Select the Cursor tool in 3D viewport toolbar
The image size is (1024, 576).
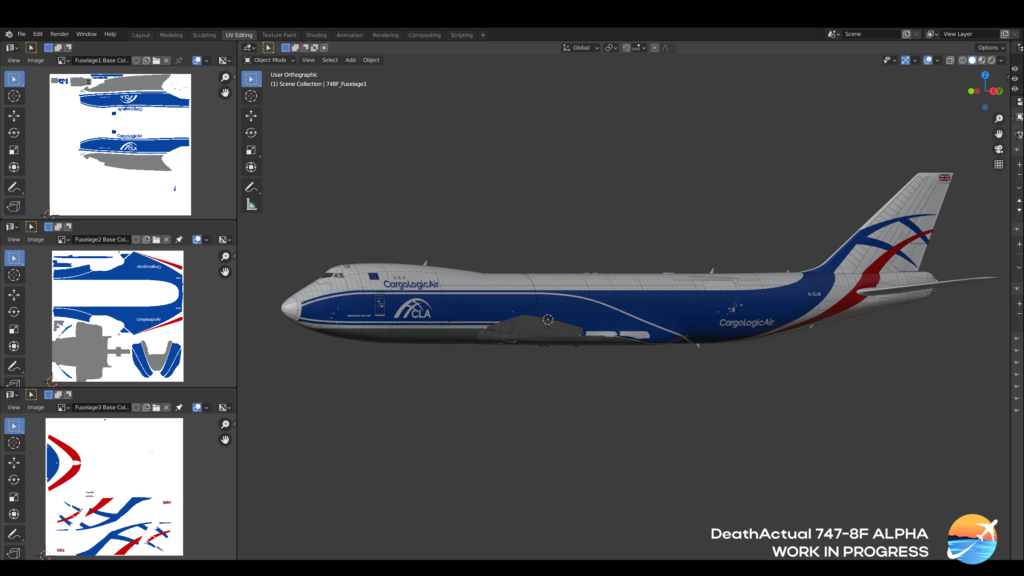(251, 96)
